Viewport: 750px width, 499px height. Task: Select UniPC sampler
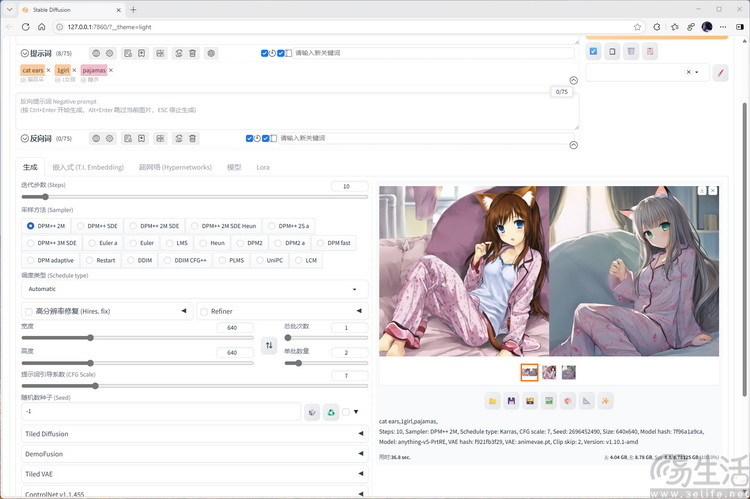tap(269, 260)
